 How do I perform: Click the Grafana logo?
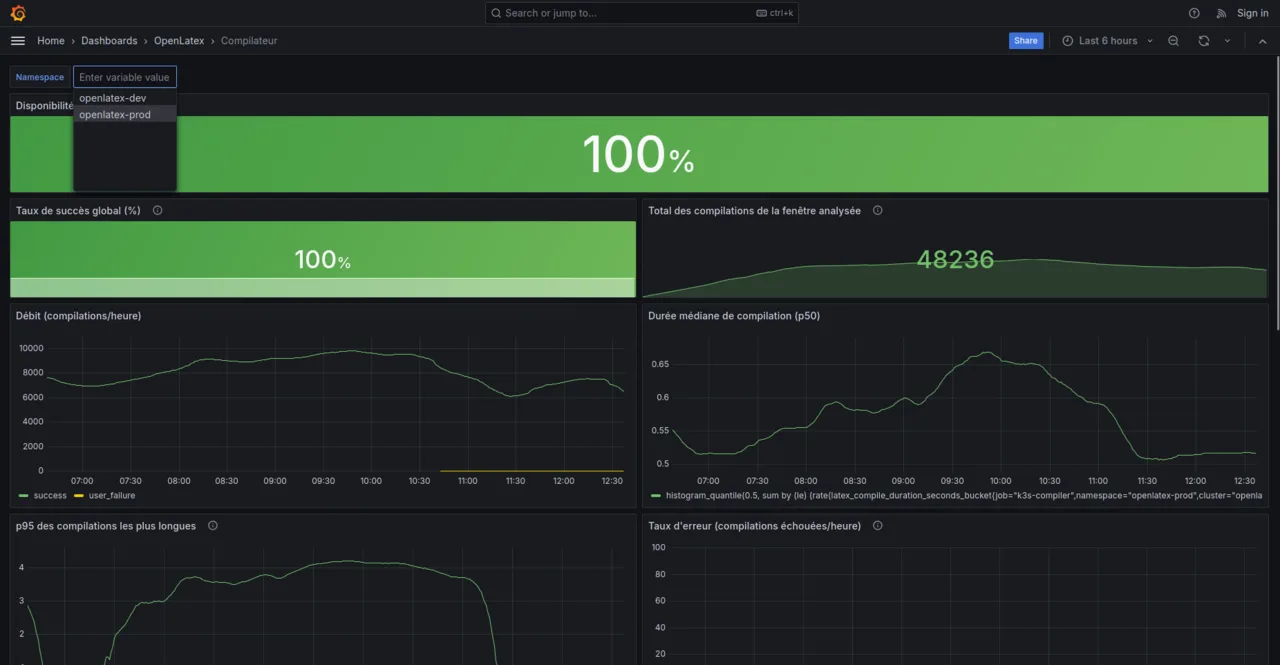[x=18, y=13]
